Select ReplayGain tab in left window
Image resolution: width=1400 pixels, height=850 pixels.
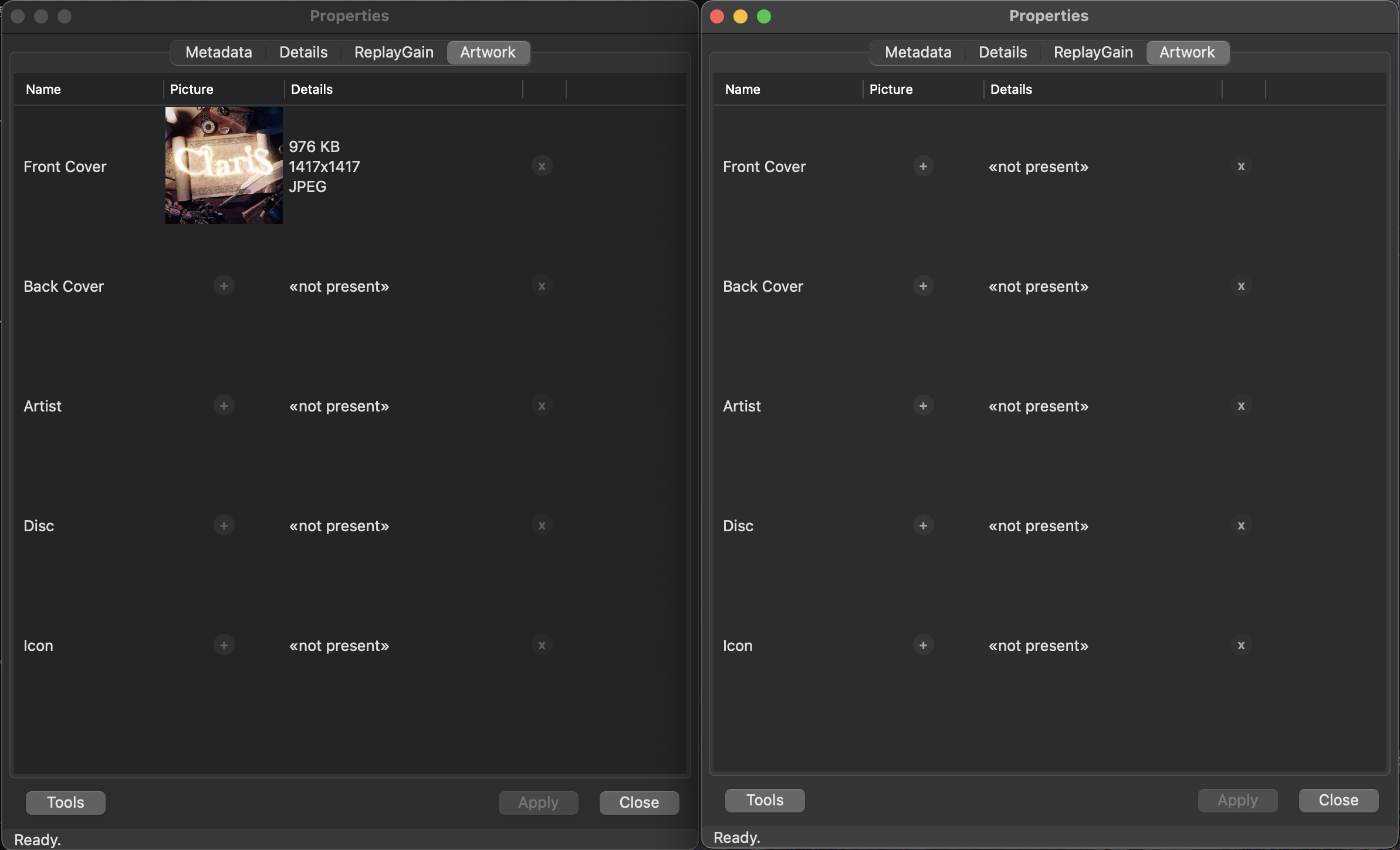[x=394, y=52]
